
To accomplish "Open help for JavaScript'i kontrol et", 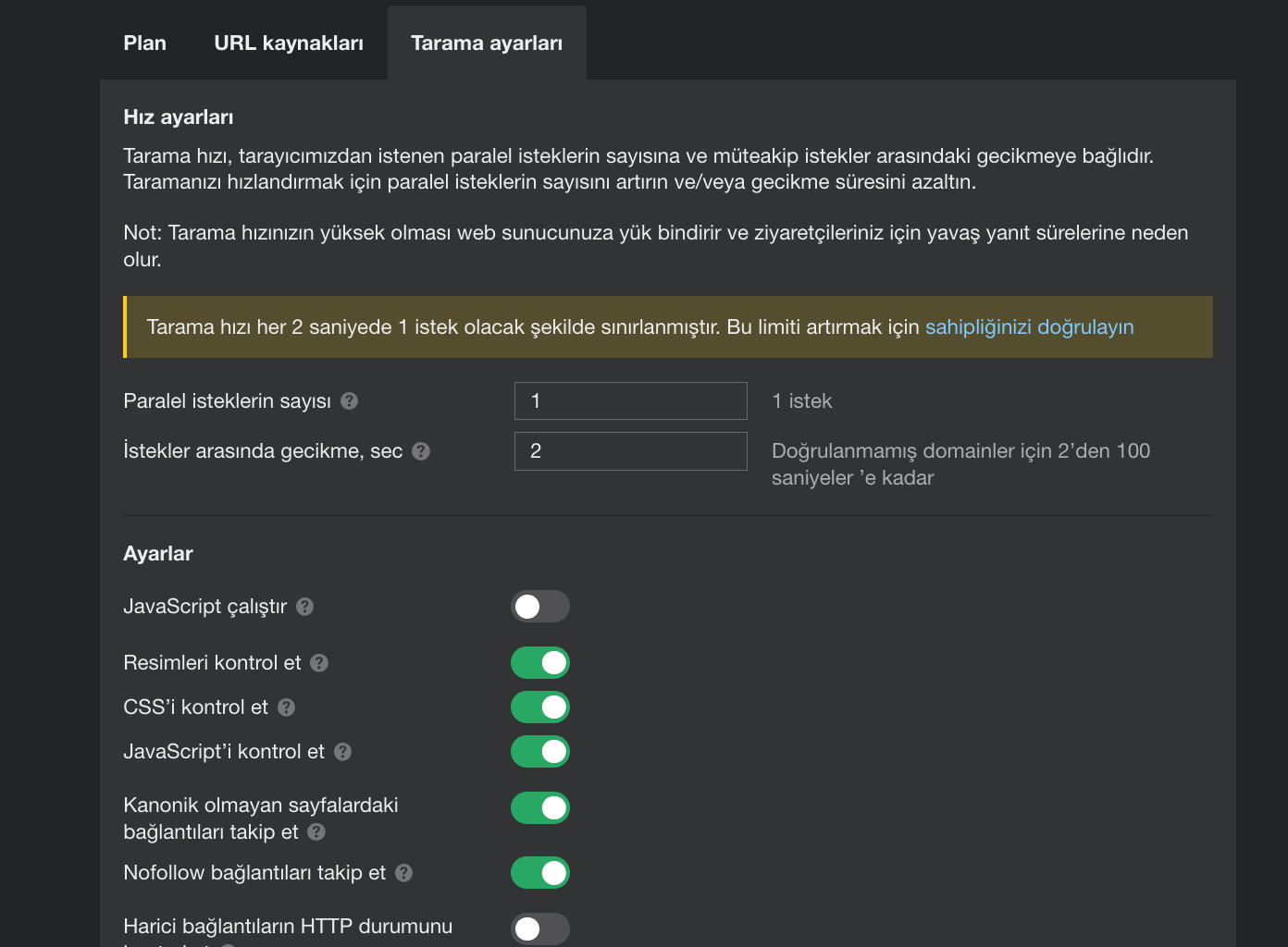I will 342,752.
